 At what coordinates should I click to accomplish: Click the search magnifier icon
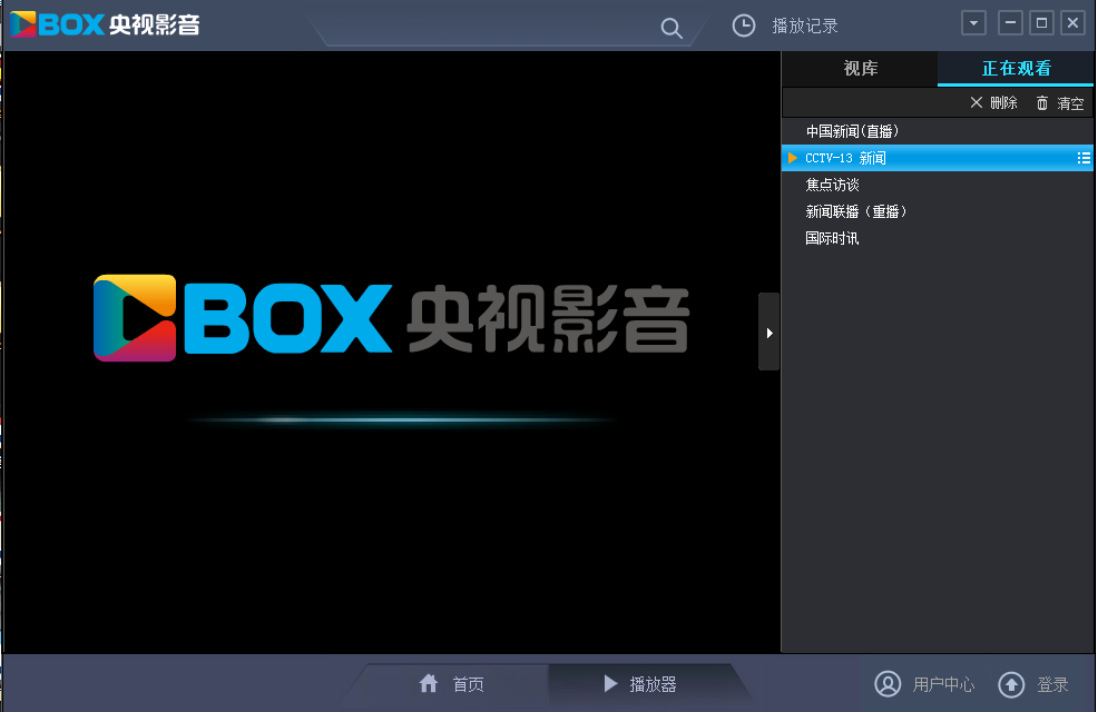[x=671, y=27]
